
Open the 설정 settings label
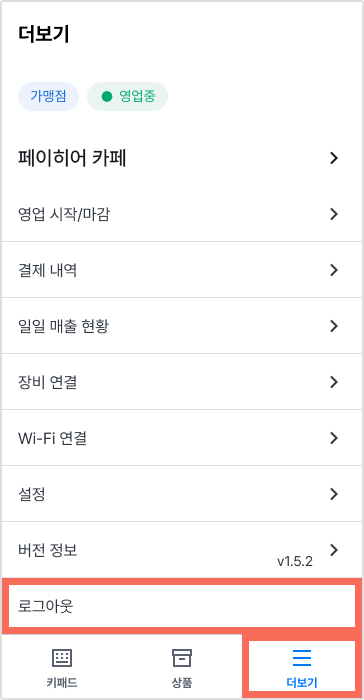[x=32, y=494]
